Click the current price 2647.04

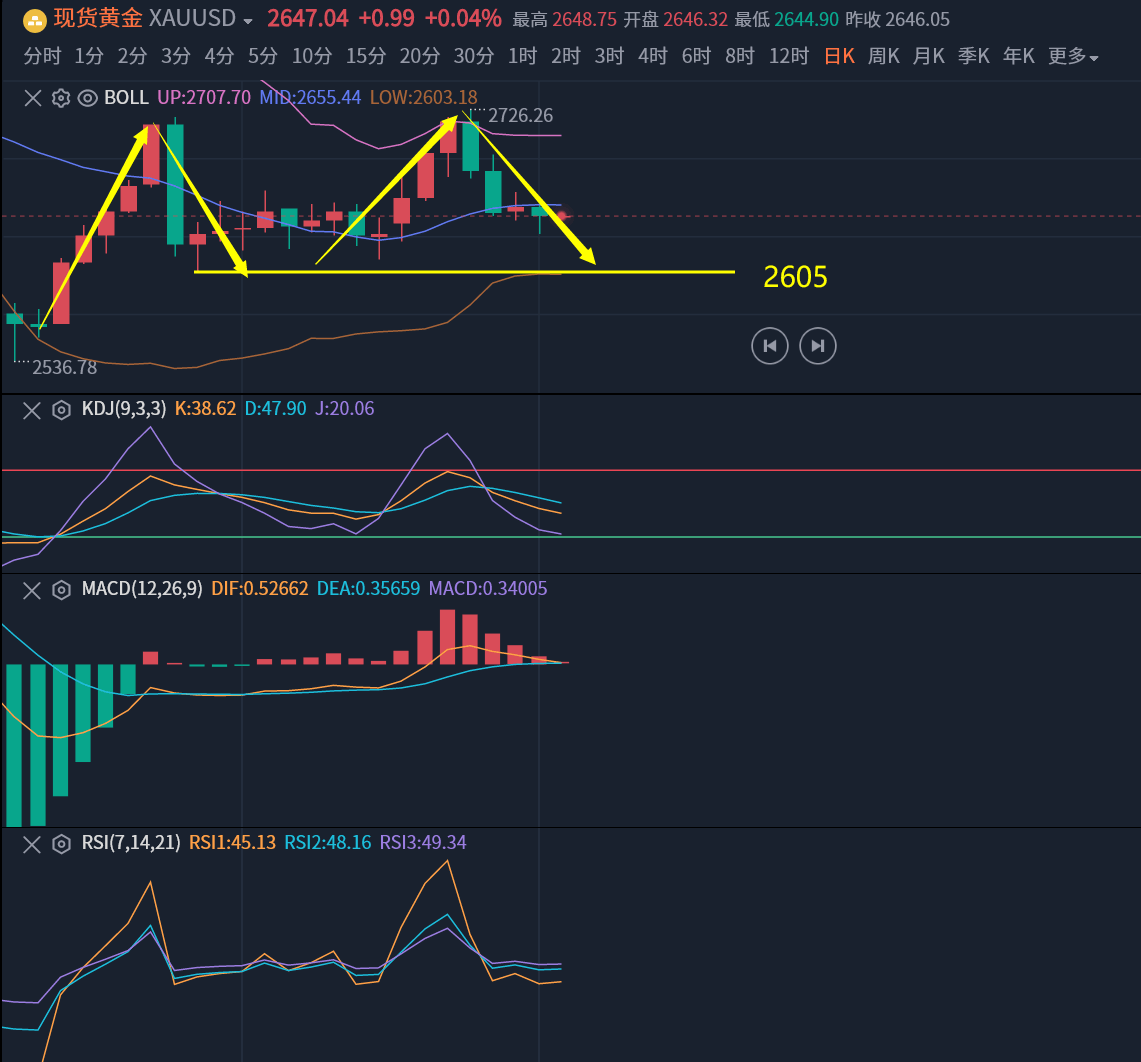click(x=308, y=19)
